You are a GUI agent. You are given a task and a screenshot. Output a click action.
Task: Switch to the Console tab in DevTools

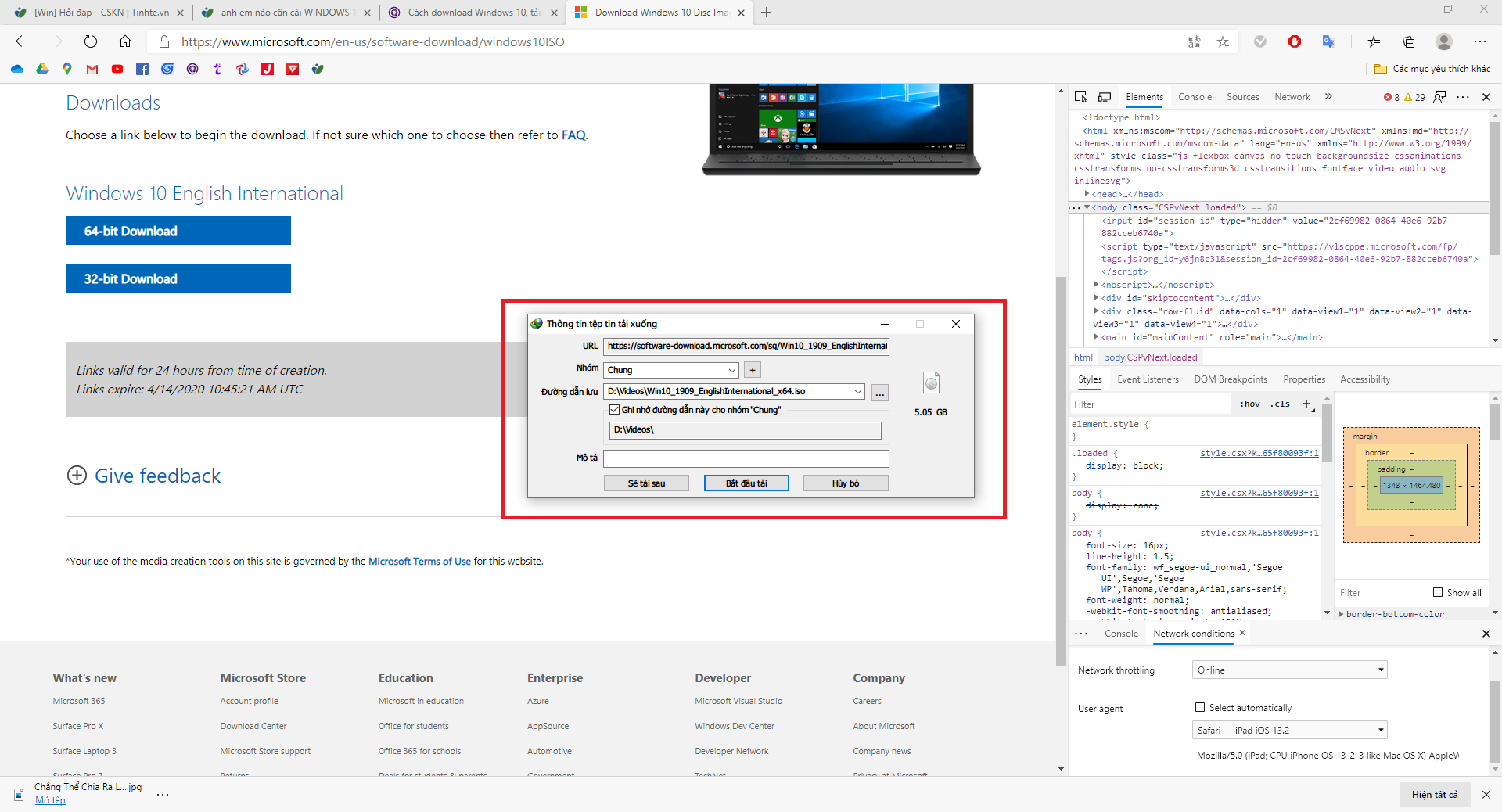coord(1195,97)
